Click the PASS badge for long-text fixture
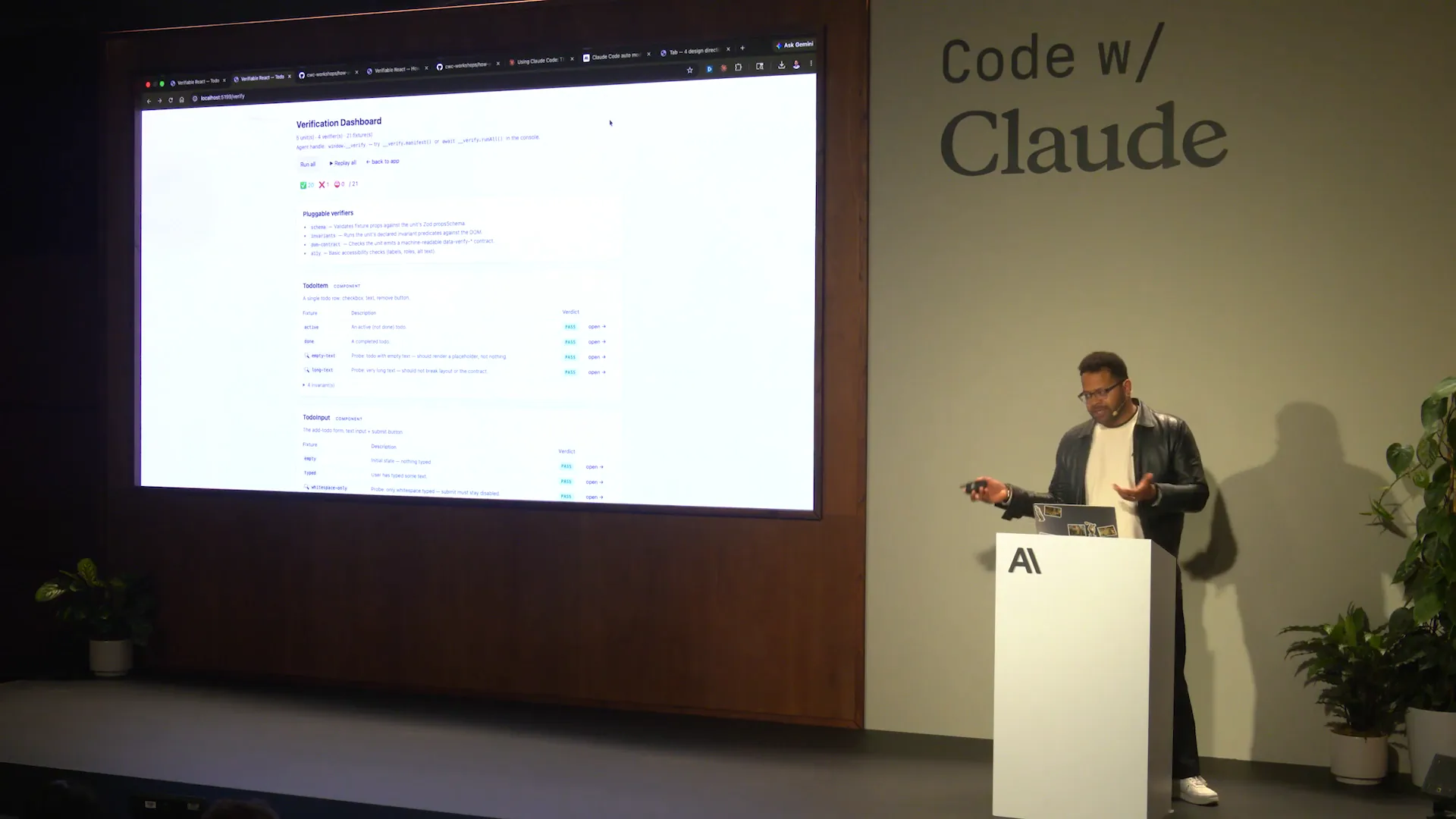 570,372
